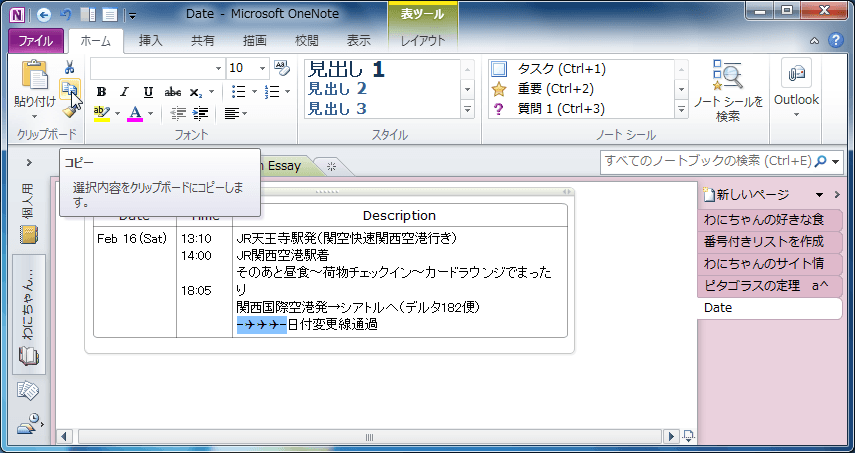Screen dimensions: 855x453
Task: Click the Back arrow in quick access toolbar
Action: (44, 14)
